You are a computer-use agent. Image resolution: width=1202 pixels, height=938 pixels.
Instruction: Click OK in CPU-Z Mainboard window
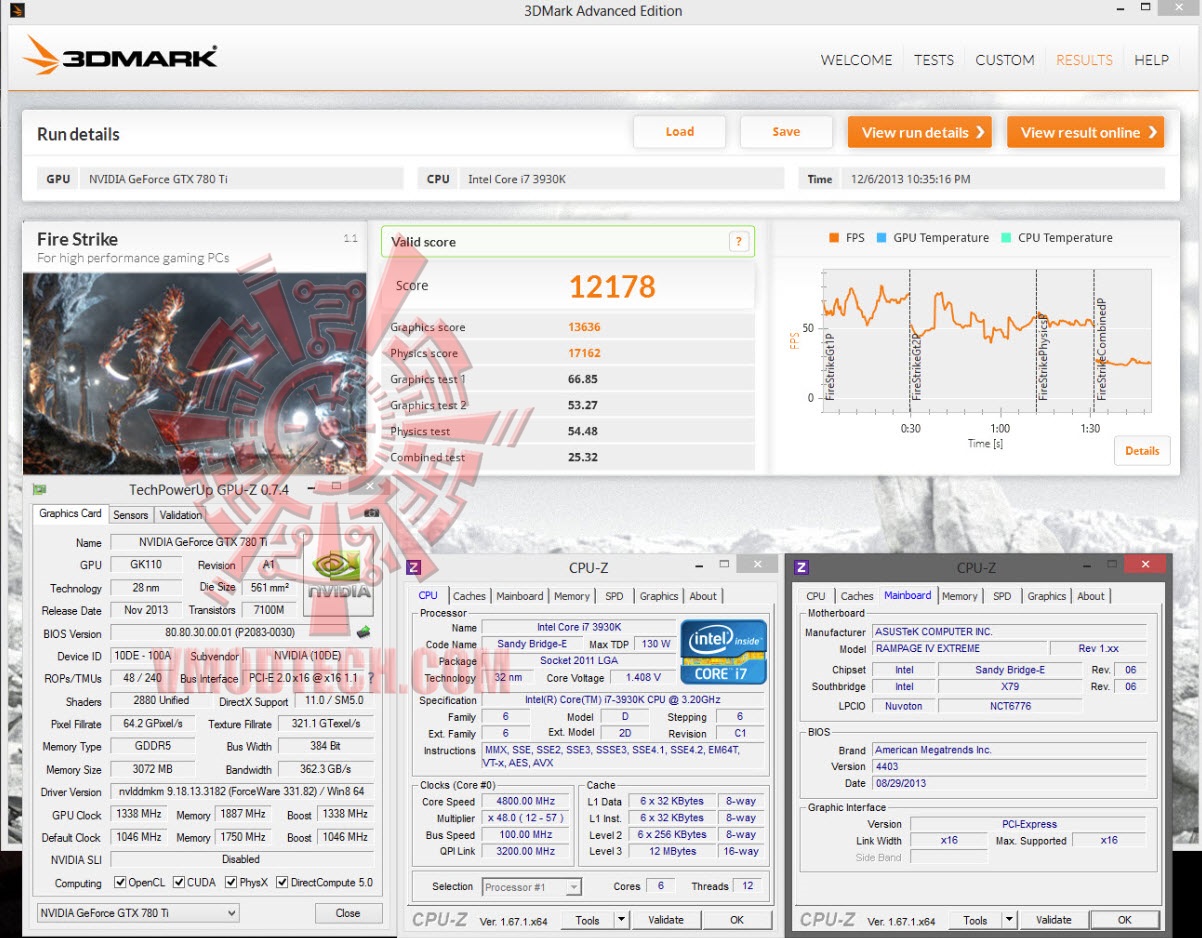click(1124, 920)
